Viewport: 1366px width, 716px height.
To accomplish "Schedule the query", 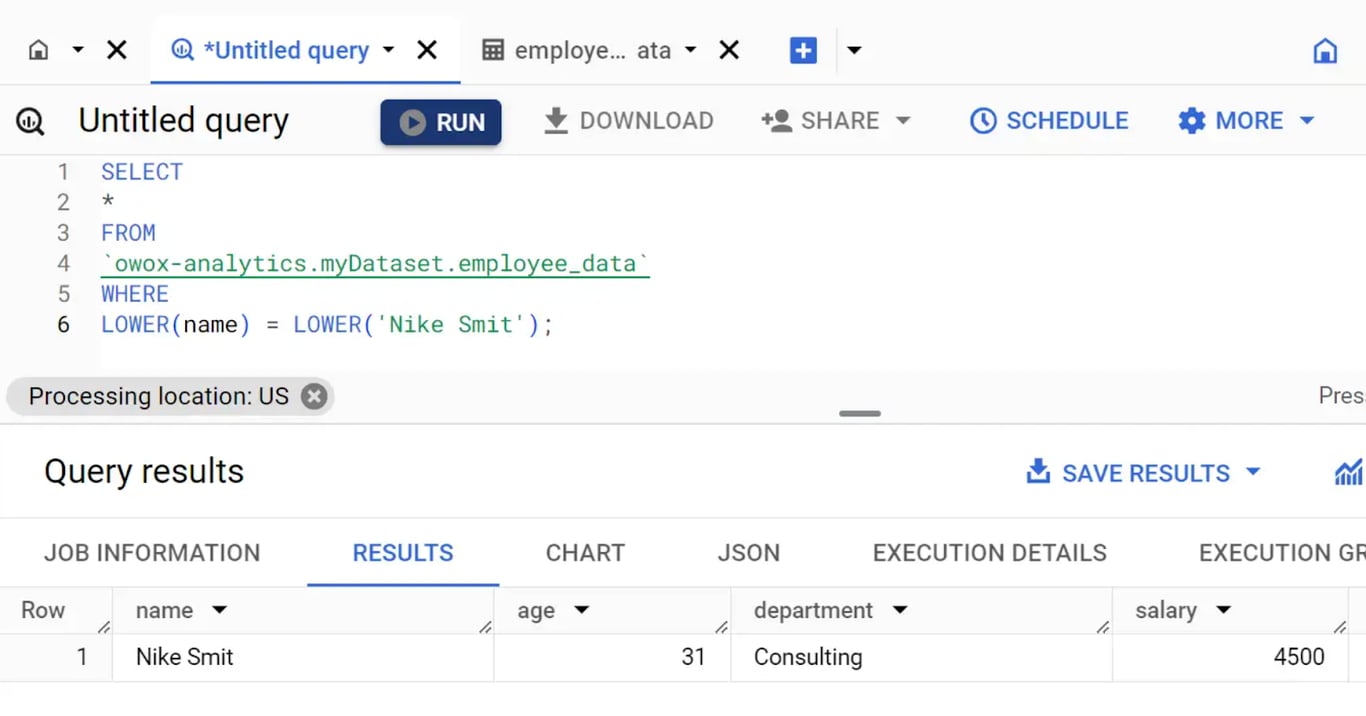I will click(x=1049, y=121).
